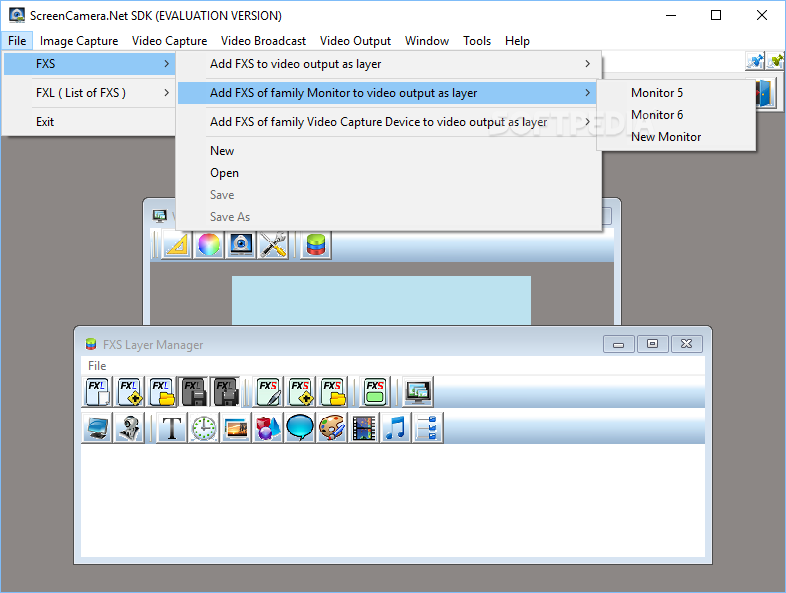
Task: Click the color wheel icon
Action: point(209,245)
